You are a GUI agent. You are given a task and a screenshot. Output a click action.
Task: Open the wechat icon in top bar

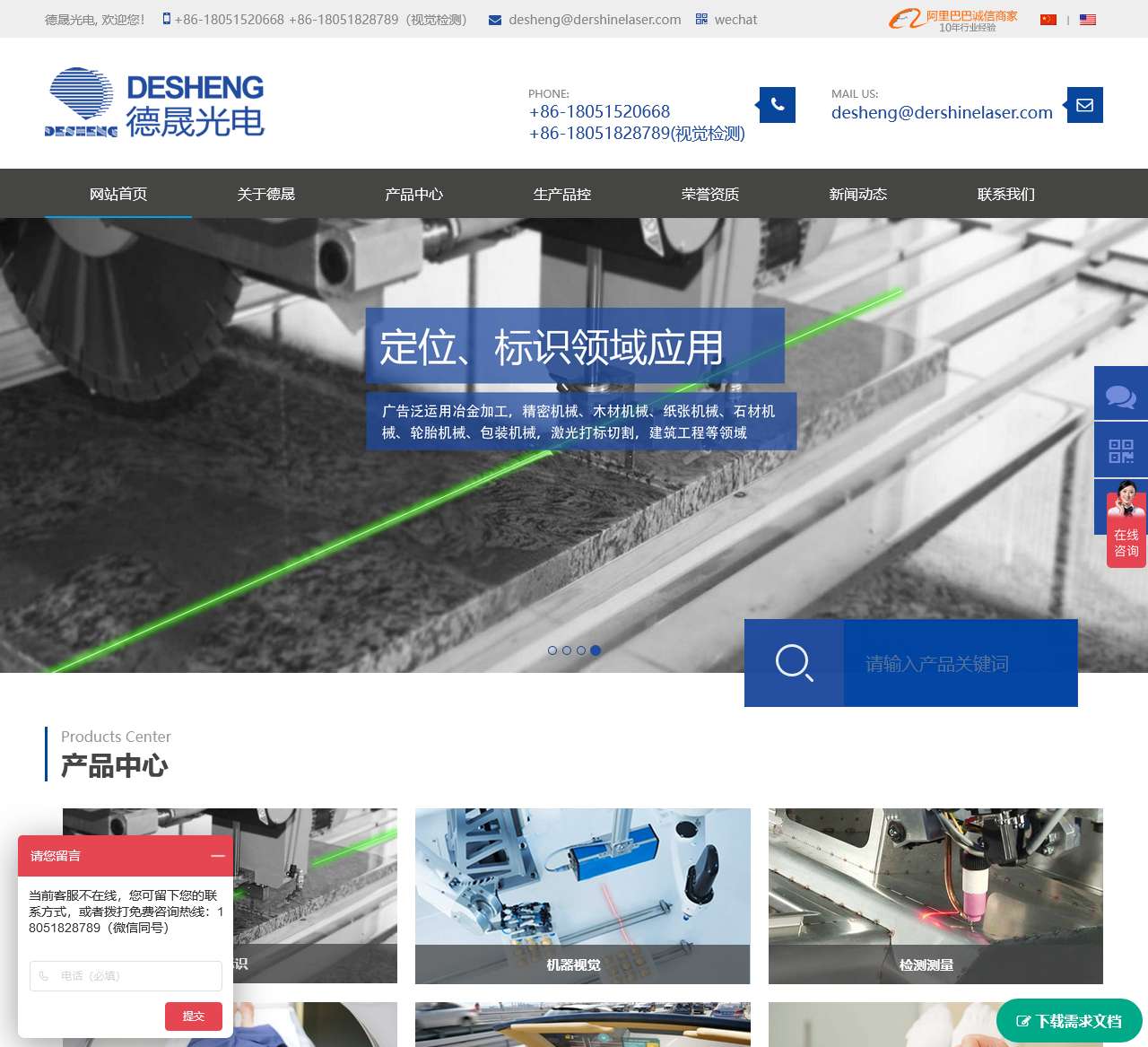point(700,19)
